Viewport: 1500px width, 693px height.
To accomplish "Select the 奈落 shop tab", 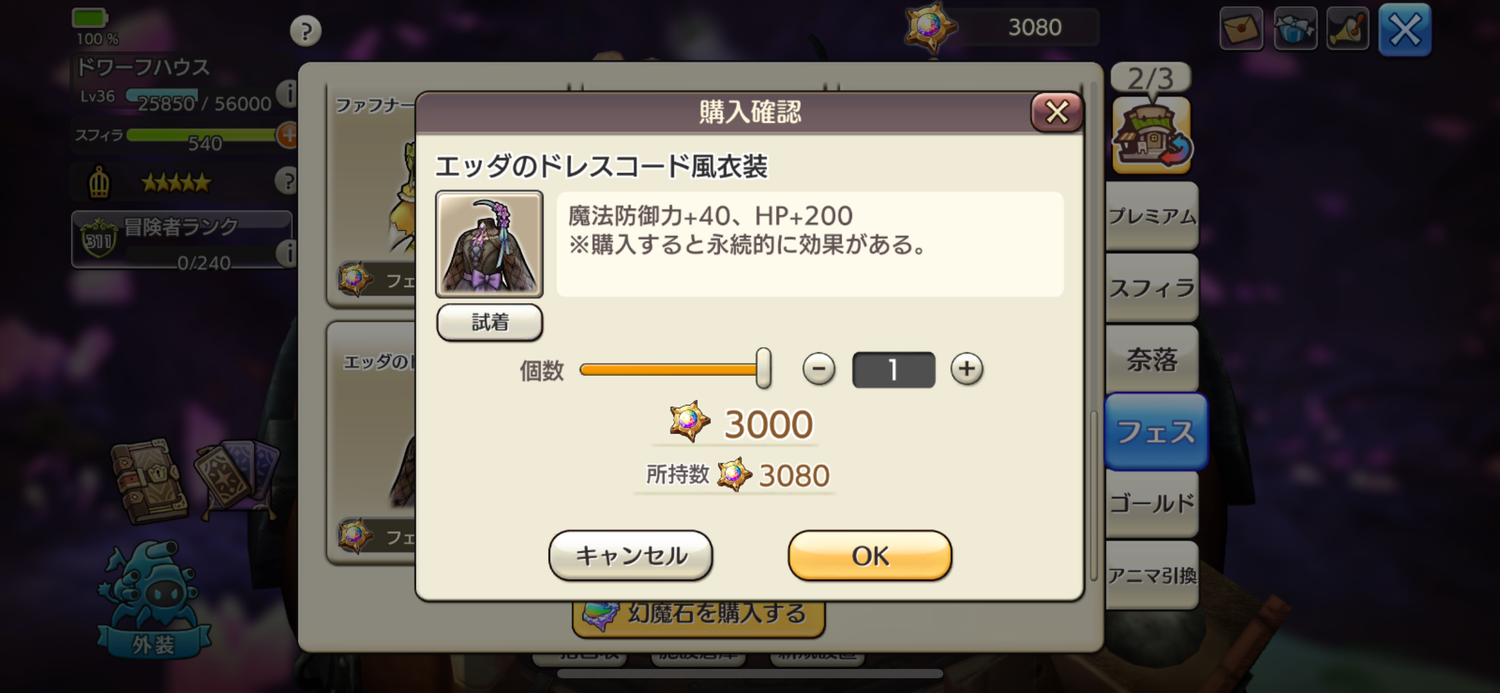I will coord(1152,359).
